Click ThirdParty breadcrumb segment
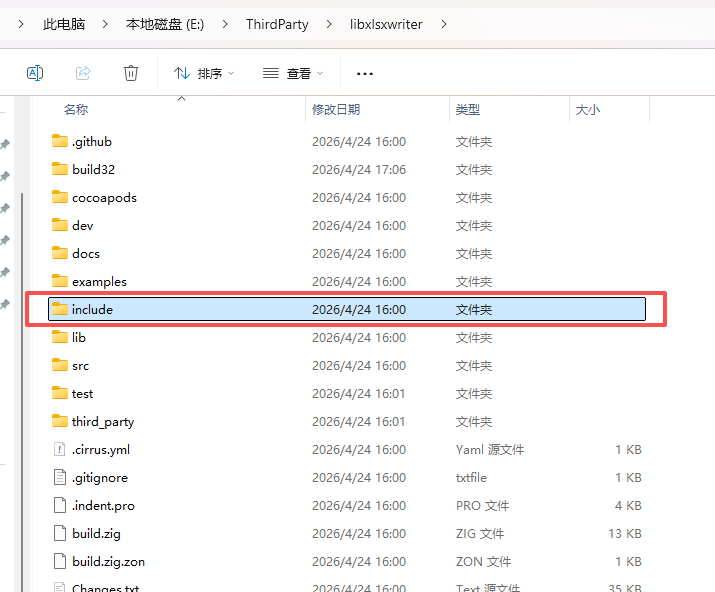The height and width of the screenshot is (592, 715). (x=277, y=24)
